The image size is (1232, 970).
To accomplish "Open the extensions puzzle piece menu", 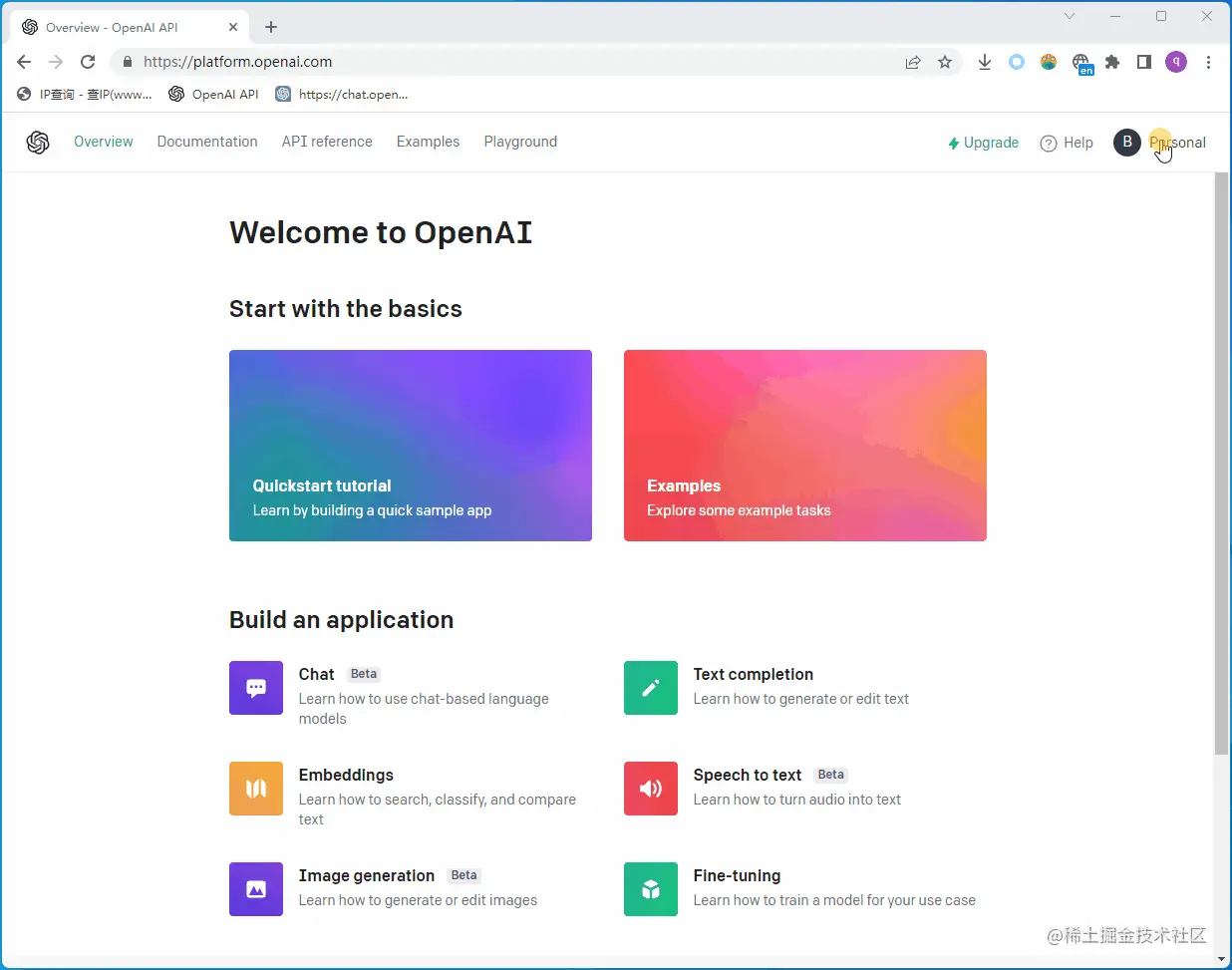I will point(1112,62).
